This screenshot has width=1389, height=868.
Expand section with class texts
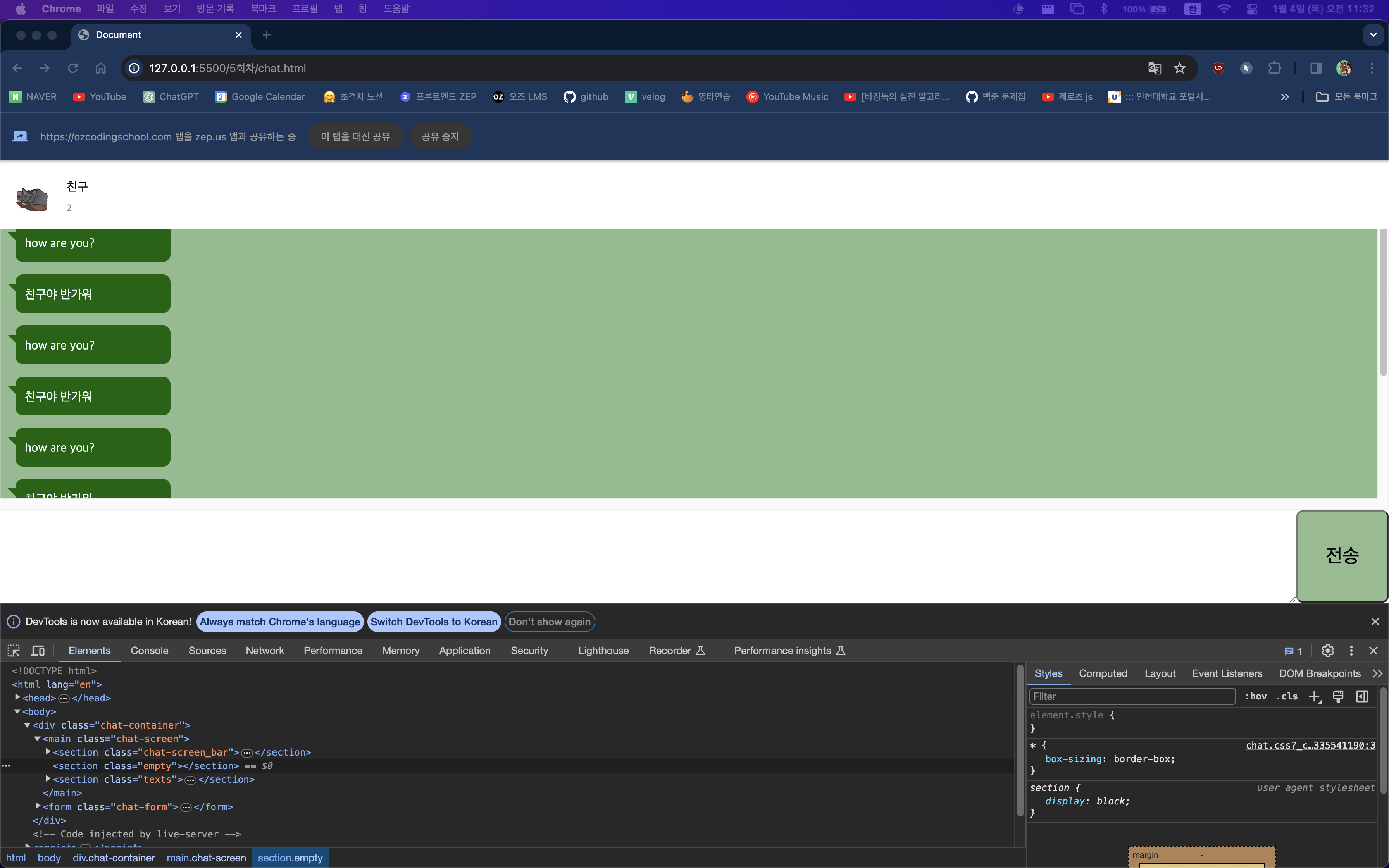48,779
